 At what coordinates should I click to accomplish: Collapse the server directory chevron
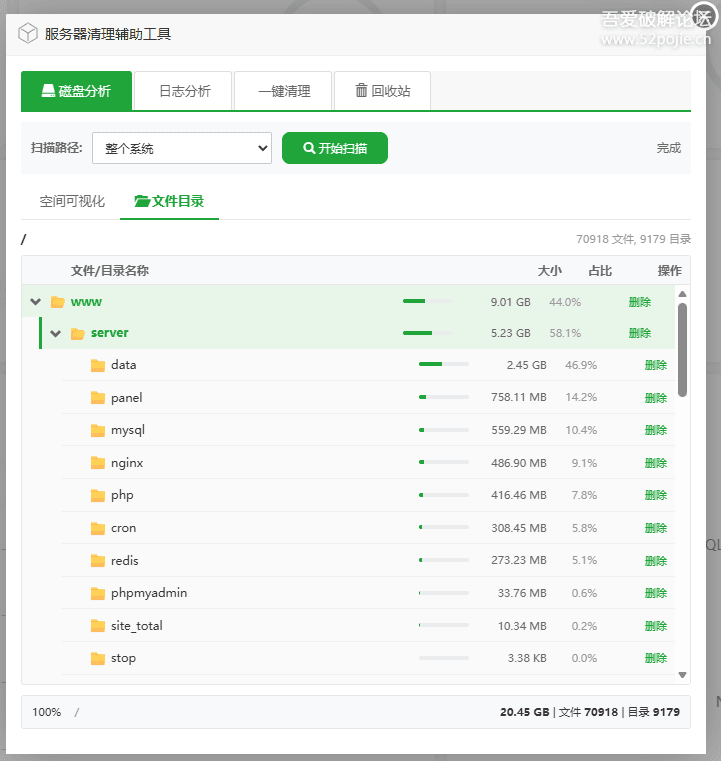pyautogui.click(x=56, y=333)
